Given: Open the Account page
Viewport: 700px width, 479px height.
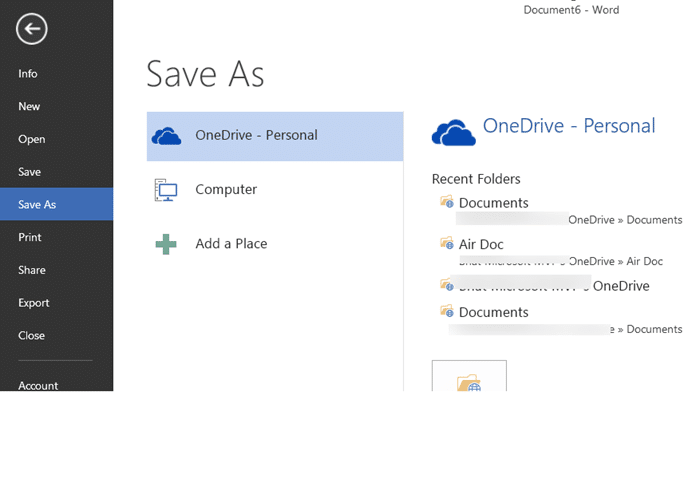Looking at the screenshot, I should [x=38, y=385].
